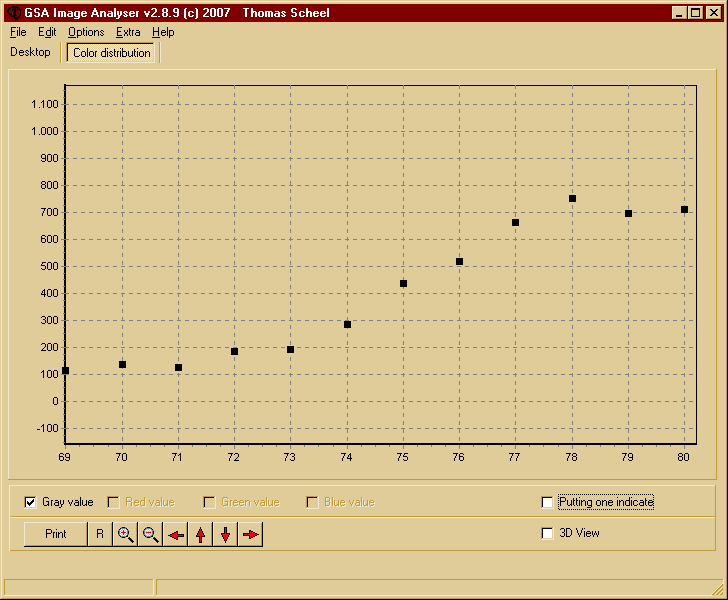
Task: Move the plot using the red down arrow
Action: [226, 534]
